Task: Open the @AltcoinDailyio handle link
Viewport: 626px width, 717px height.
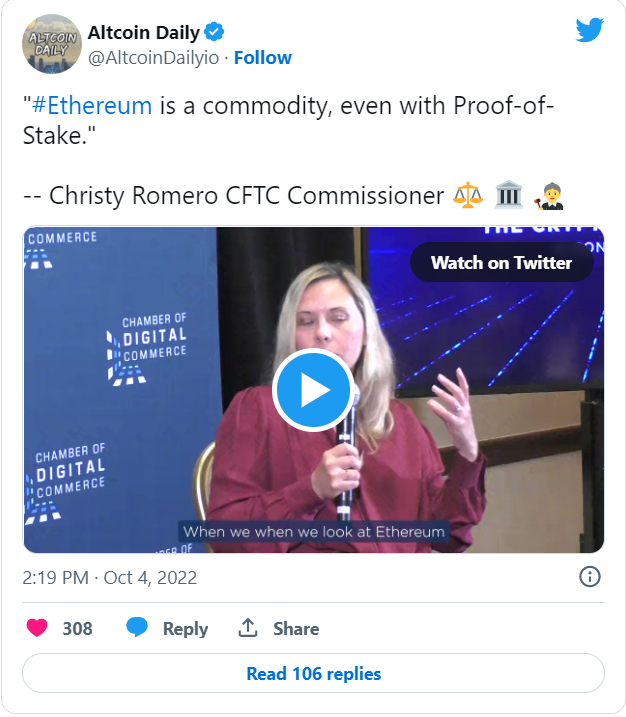Action: tap(153, 58)
